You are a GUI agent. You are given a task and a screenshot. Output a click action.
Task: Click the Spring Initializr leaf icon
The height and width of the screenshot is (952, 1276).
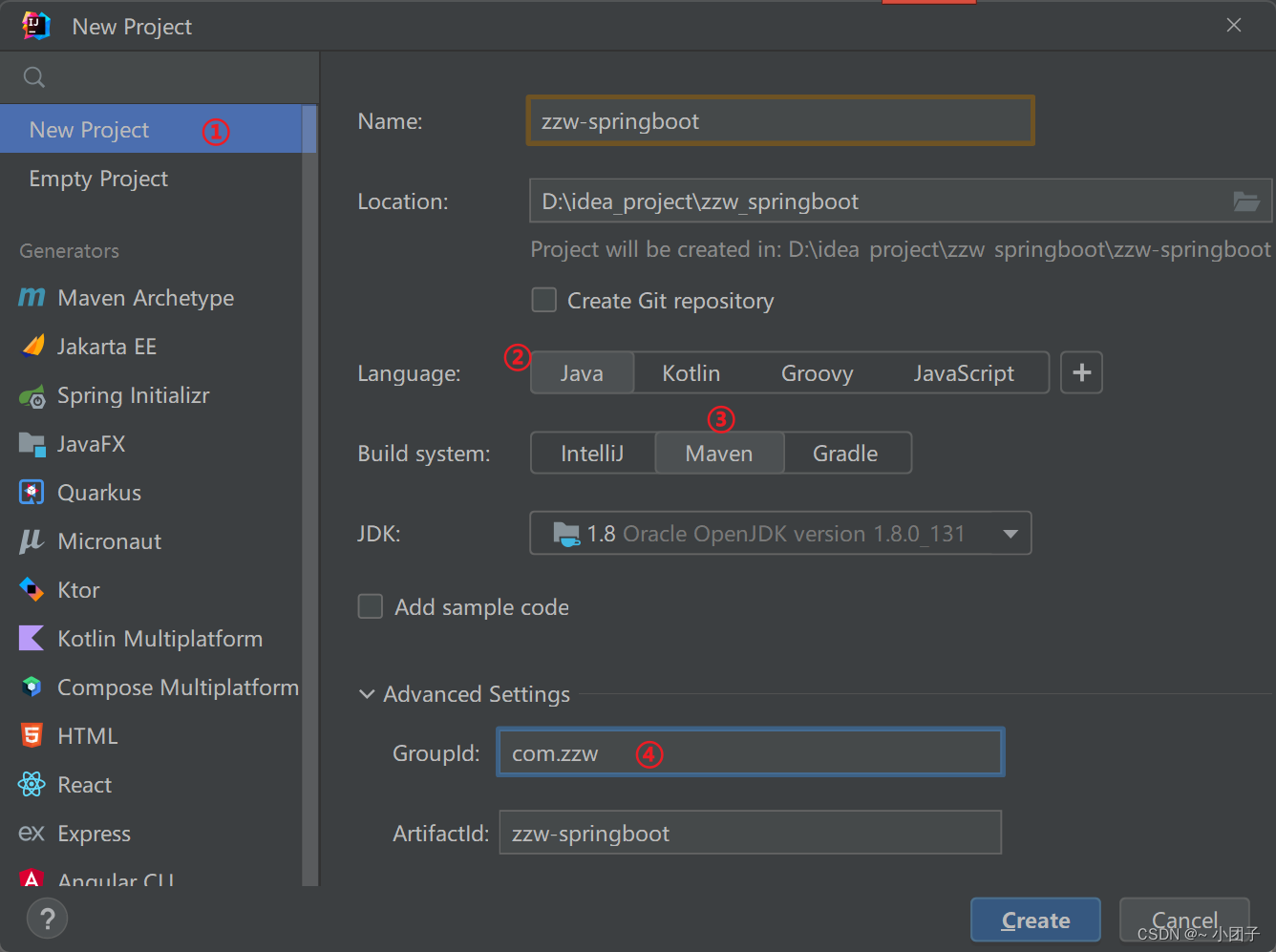point(32,396)
